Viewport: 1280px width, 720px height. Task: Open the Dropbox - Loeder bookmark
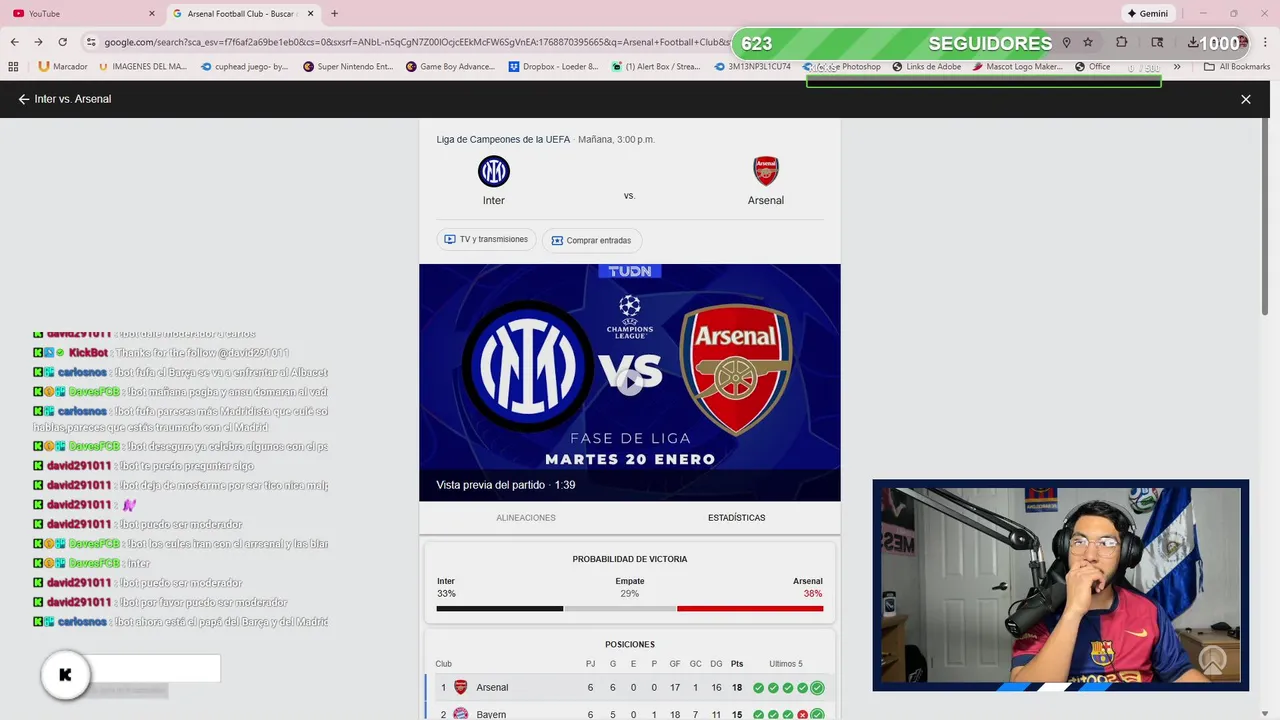tap(554, 67)
